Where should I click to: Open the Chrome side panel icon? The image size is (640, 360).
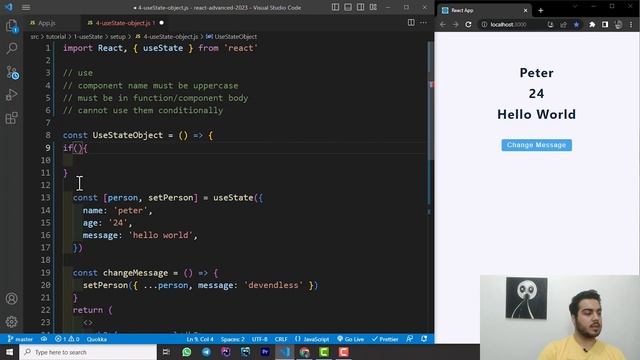click(x=605, y=24)
